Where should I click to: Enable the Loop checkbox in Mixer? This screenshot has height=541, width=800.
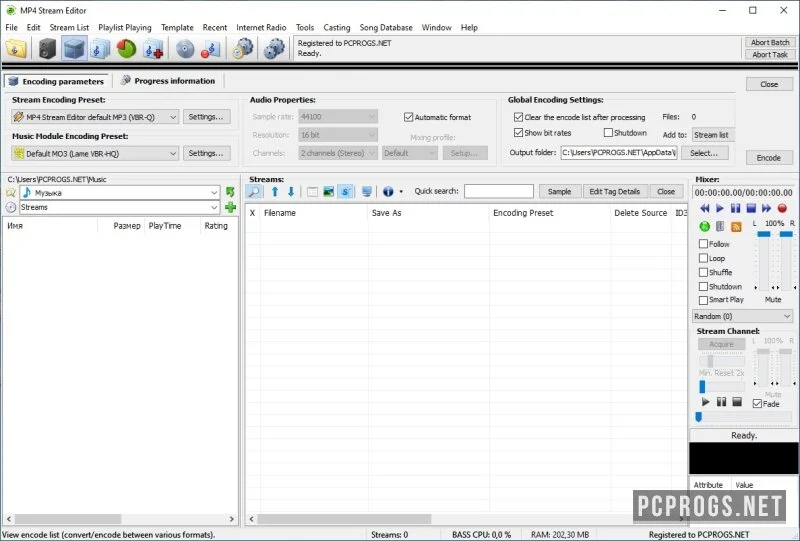[x=703, y=258]
